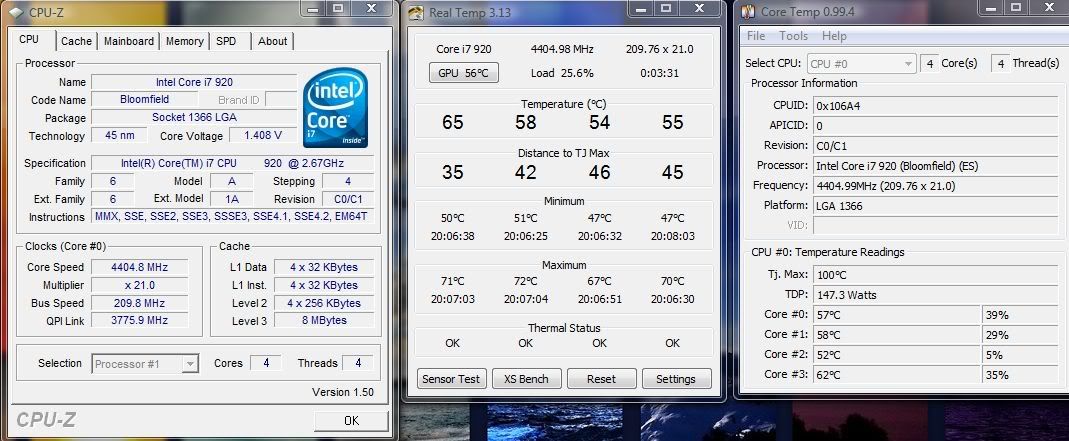
Task: Close the CPU-Z window
Action: [x=372, y=9]
